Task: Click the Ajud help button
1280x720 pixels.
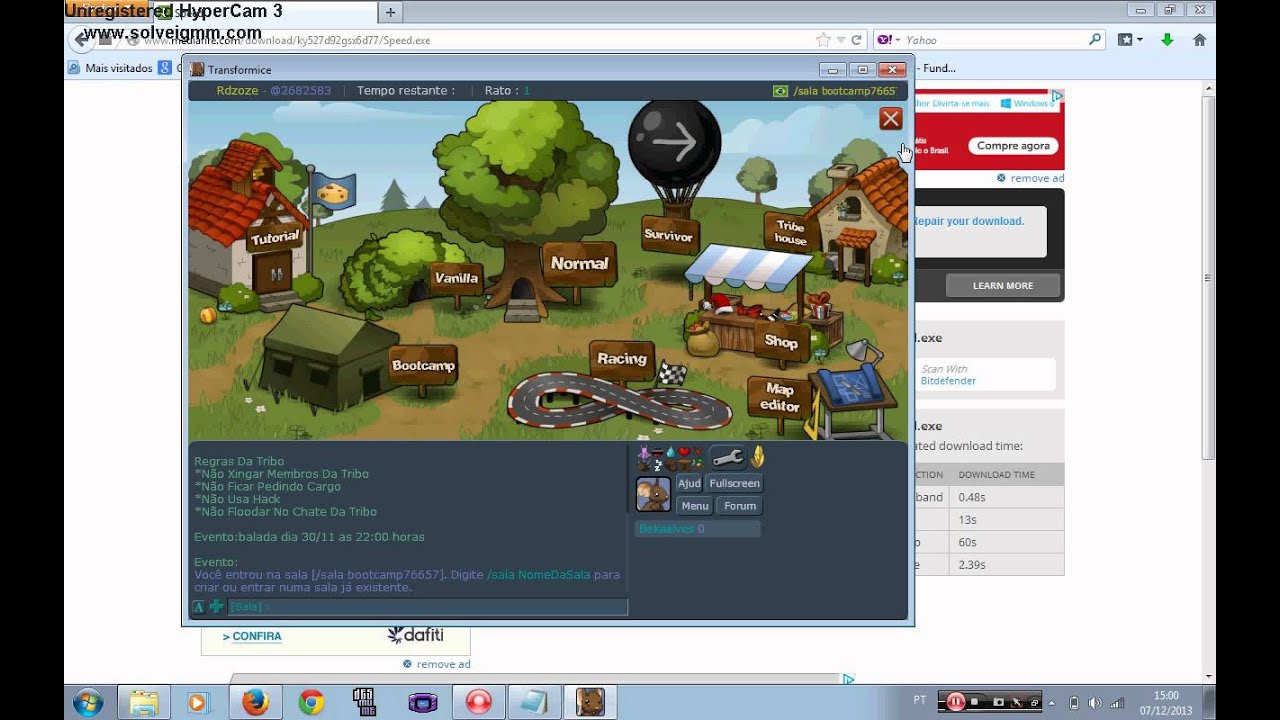Action: (x=689, y=483)
